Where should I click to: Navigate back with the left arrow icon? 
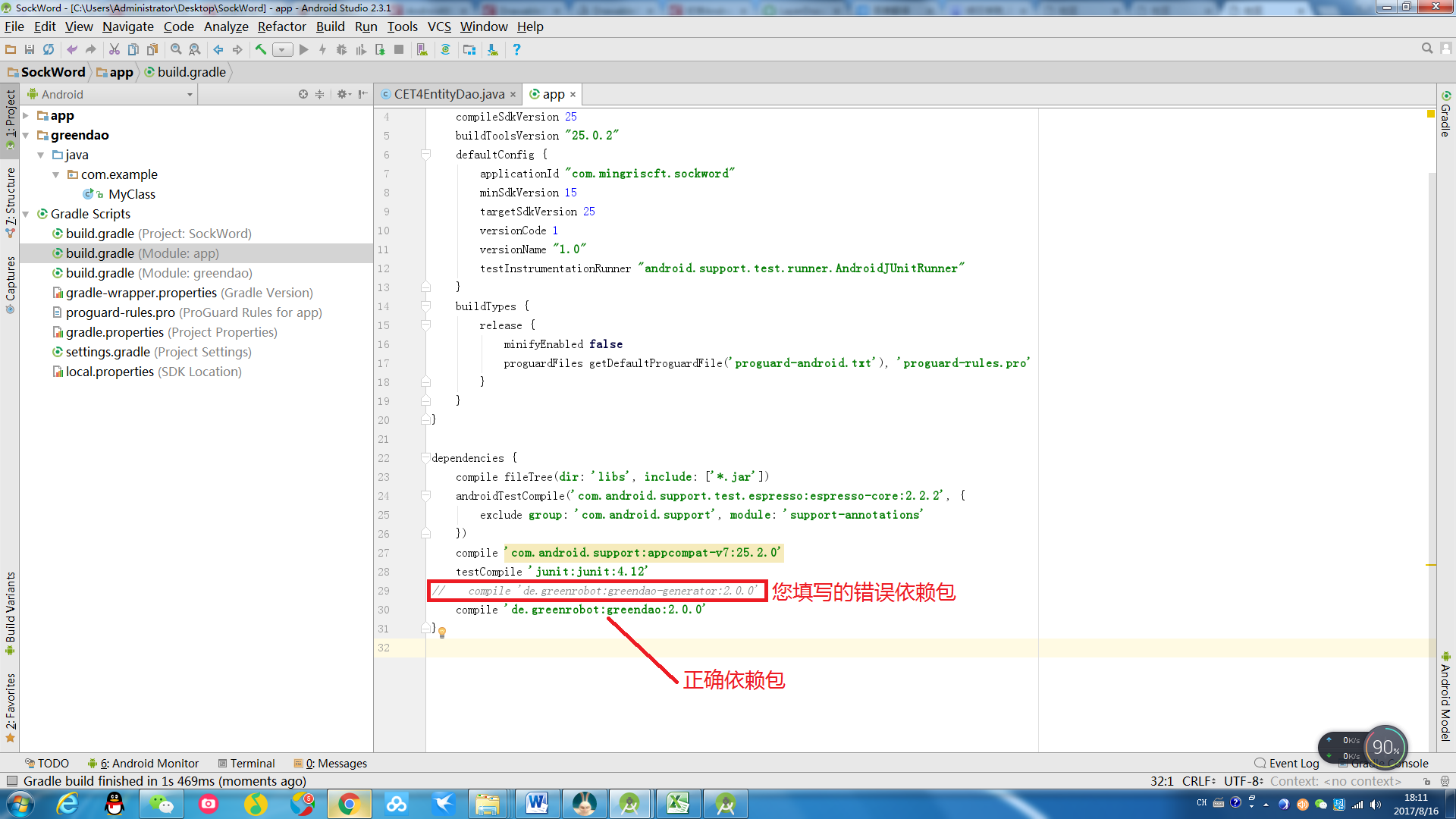click(218, 49)
